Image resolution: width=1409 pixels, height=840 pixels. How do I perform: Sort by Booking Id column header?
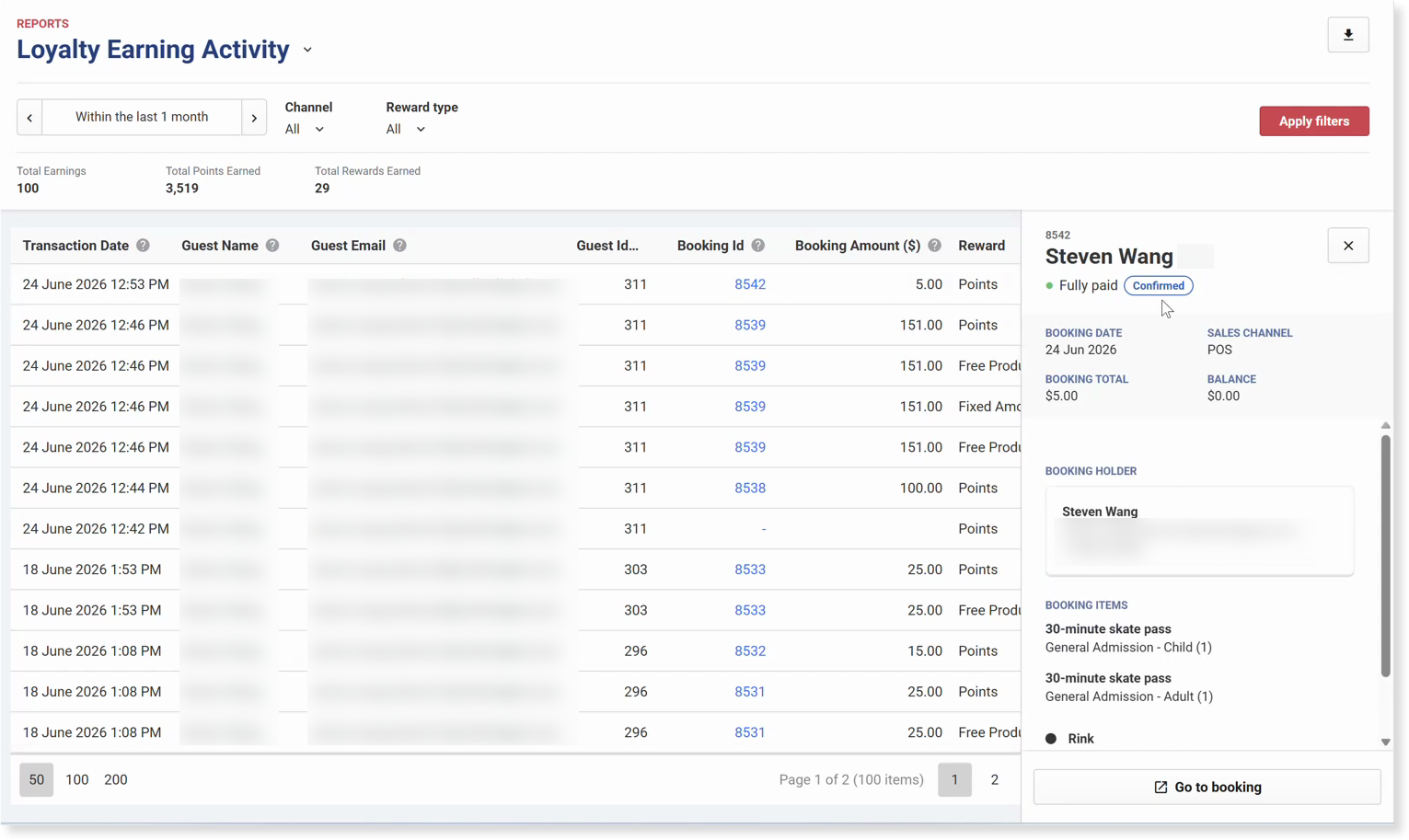tap(710, 246)
